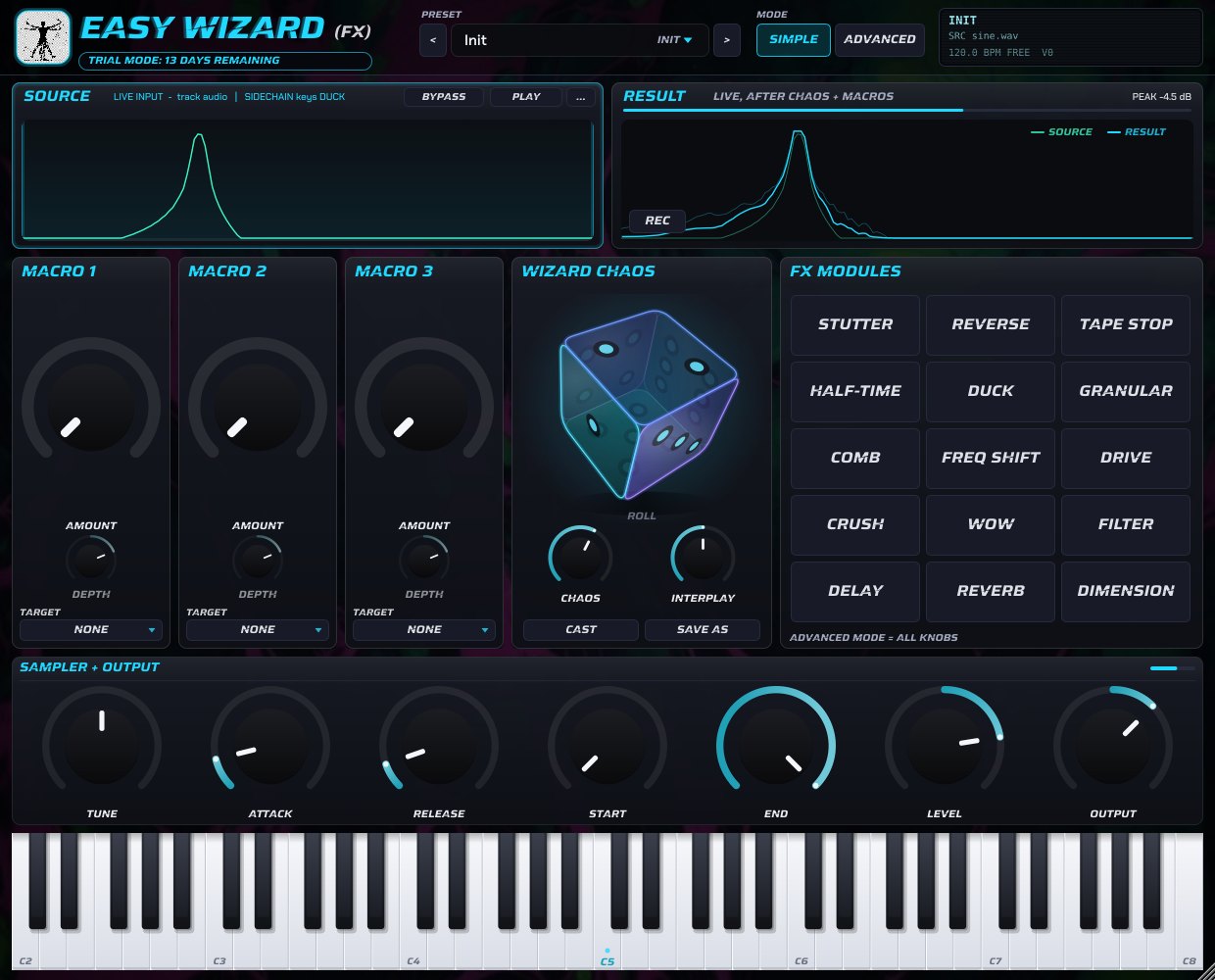
Task: Click the Save As button
Action: coord(703,630)
